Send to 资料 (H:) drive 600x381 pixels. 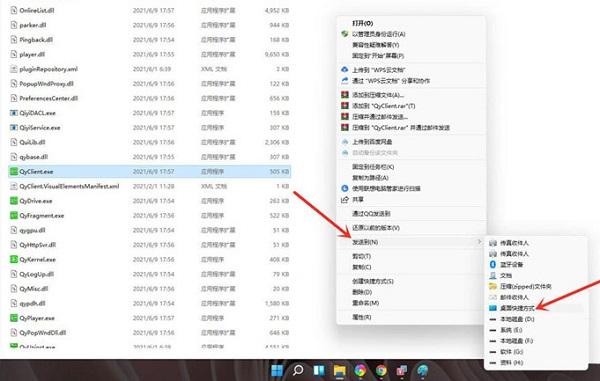click(512, 362)
